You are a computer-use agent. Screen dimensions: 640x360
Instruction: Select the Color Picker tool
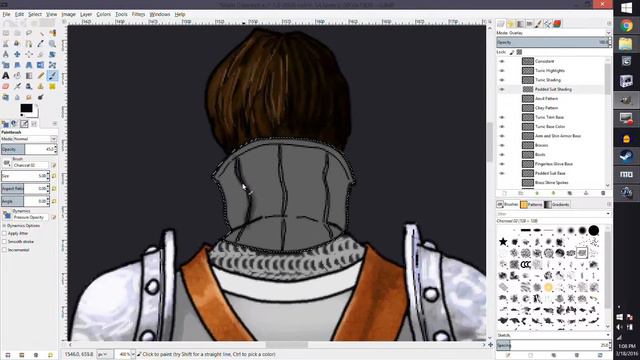pos(41,44)
